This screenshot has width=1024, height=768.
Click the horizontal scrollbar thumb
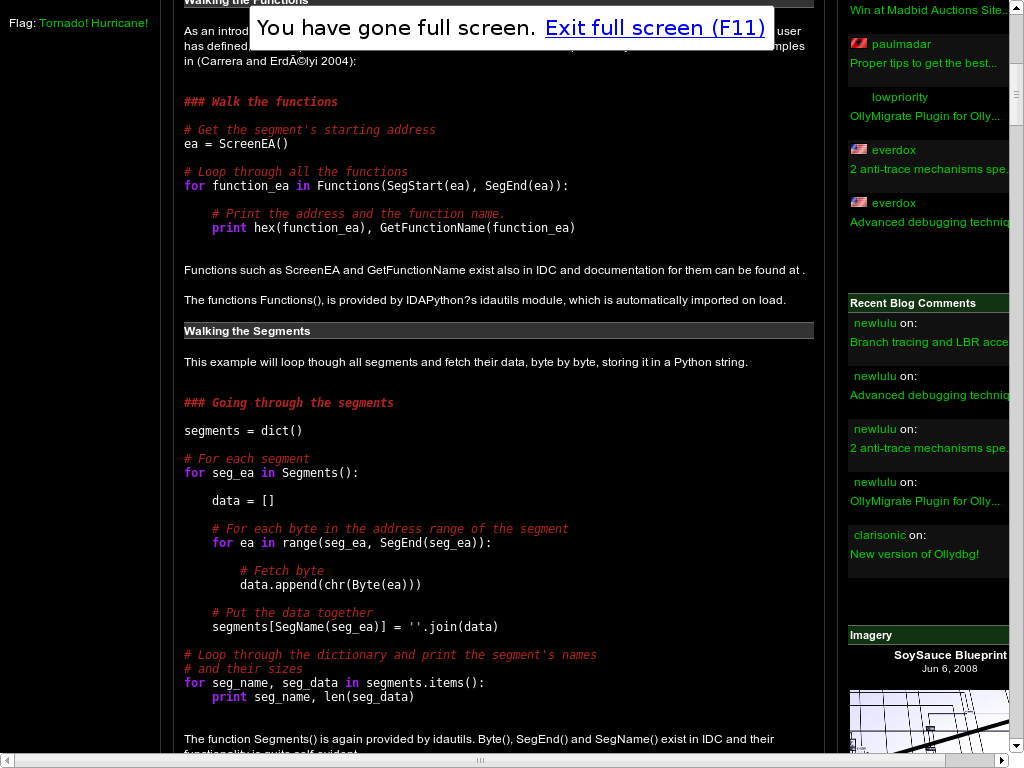click(x=481, y=760)
